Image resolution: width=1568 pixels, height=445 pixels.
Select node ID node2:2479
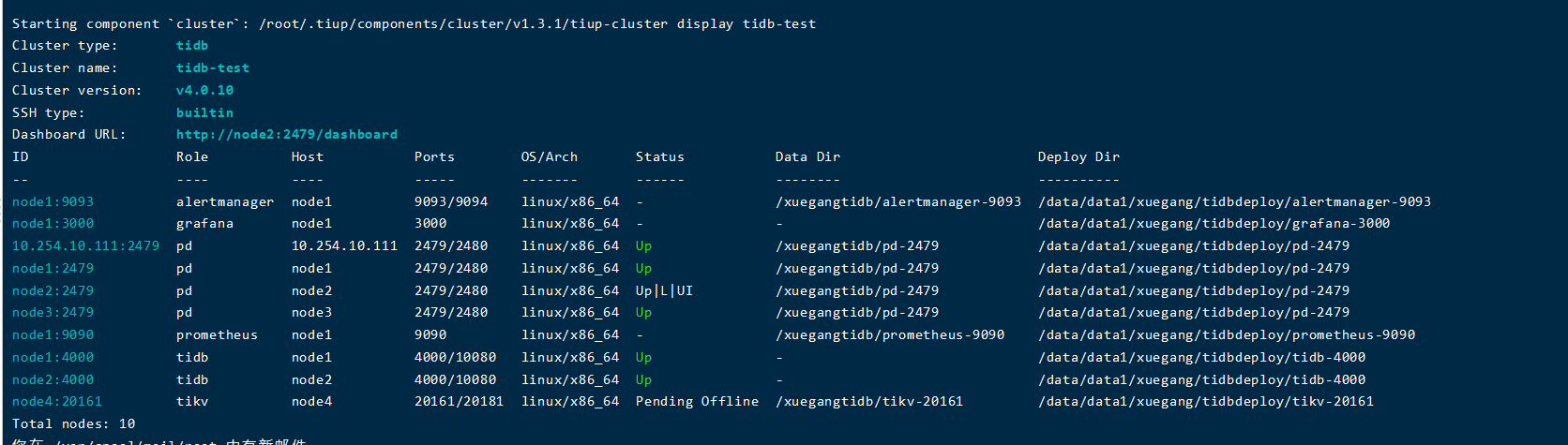click(53, 291)
